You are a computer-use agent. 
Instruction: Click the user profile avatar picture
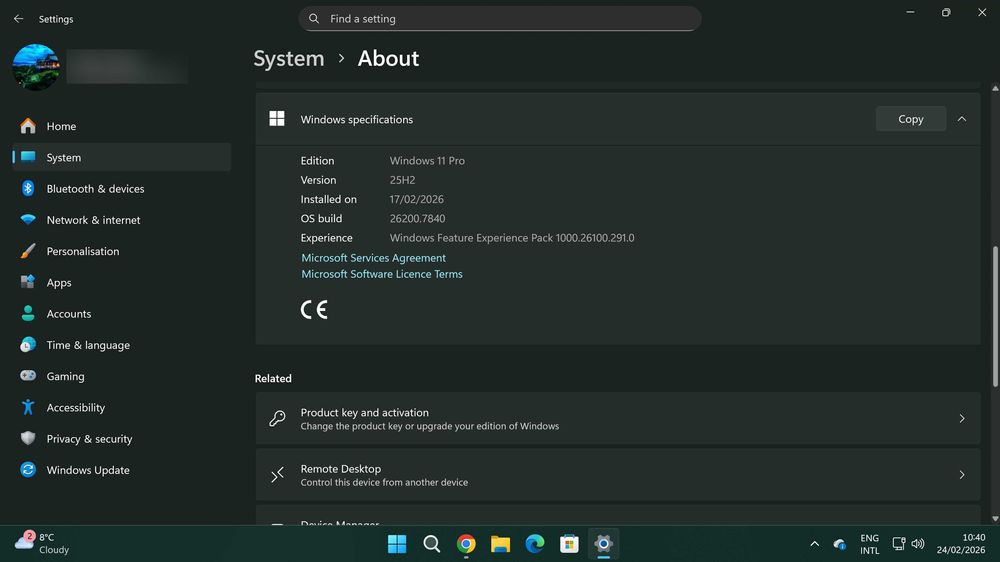(36, 67)
